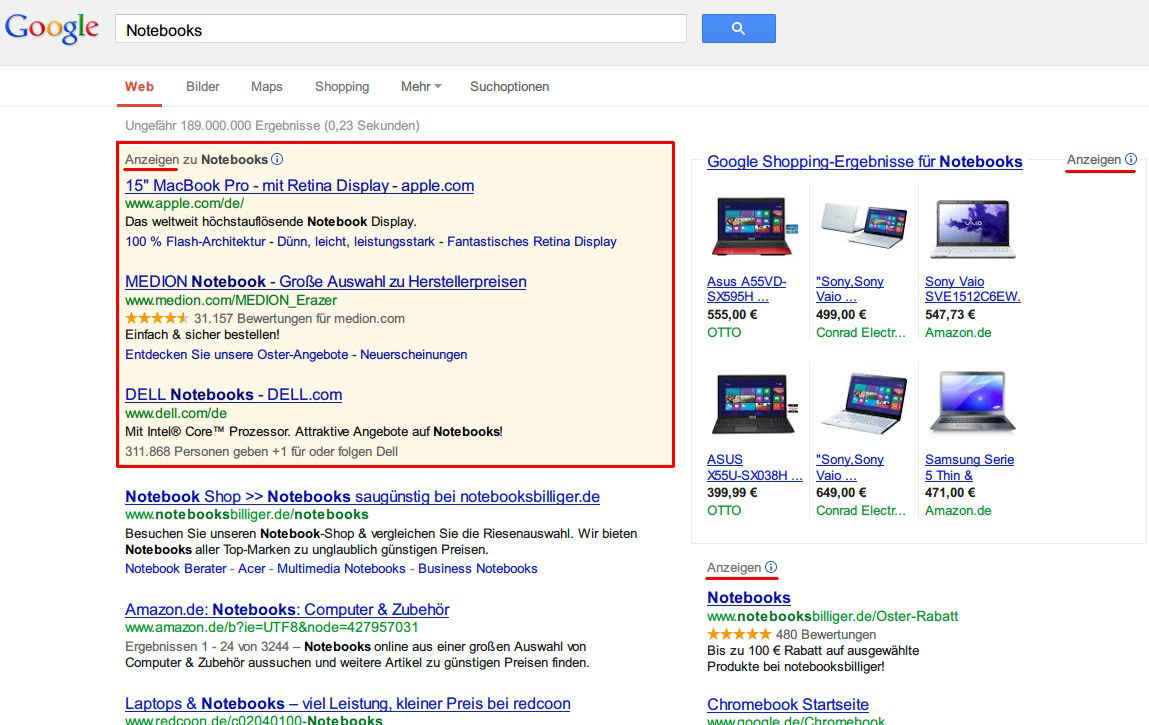Click Sony Vaio 499,00 € product image
1149x725 pixels.
[863, 225]
